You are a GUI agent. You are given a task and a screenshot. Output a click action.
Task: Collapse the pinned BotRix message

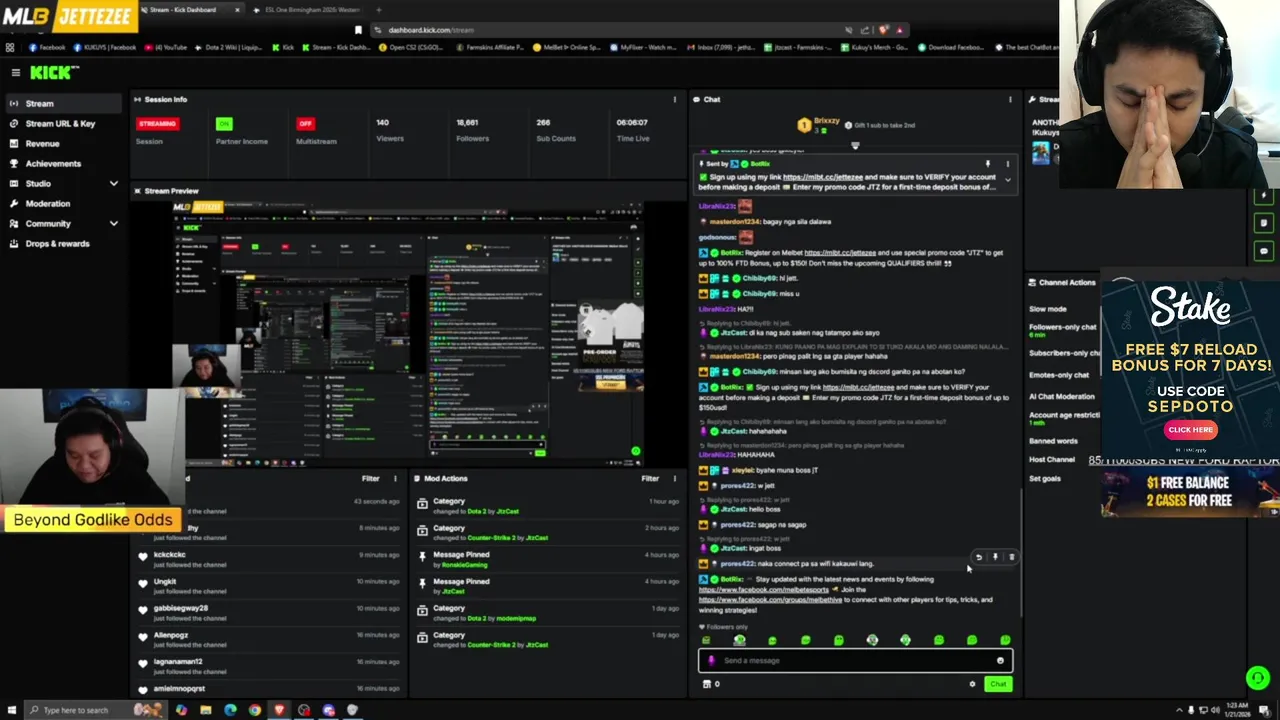tap(1007, 180)
